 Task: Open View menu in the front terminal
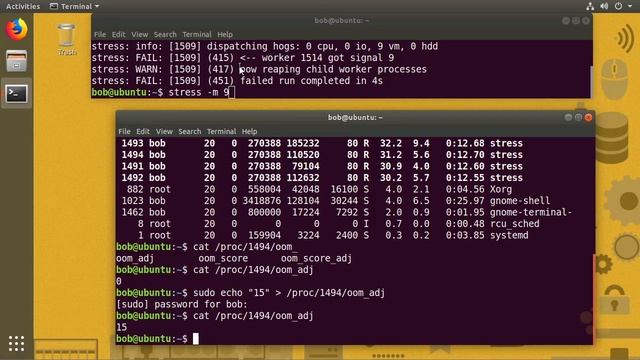(164, 131)
